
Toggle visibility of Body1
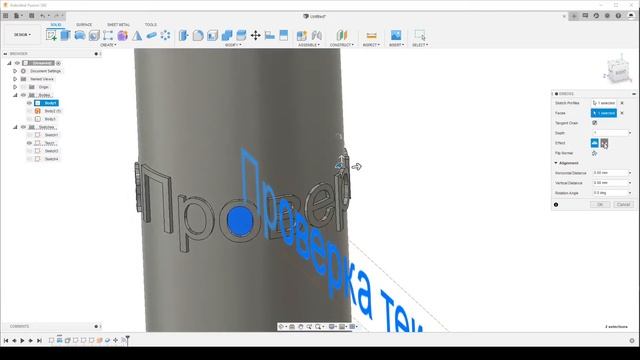pyautogui.click(x=29, y=103)
